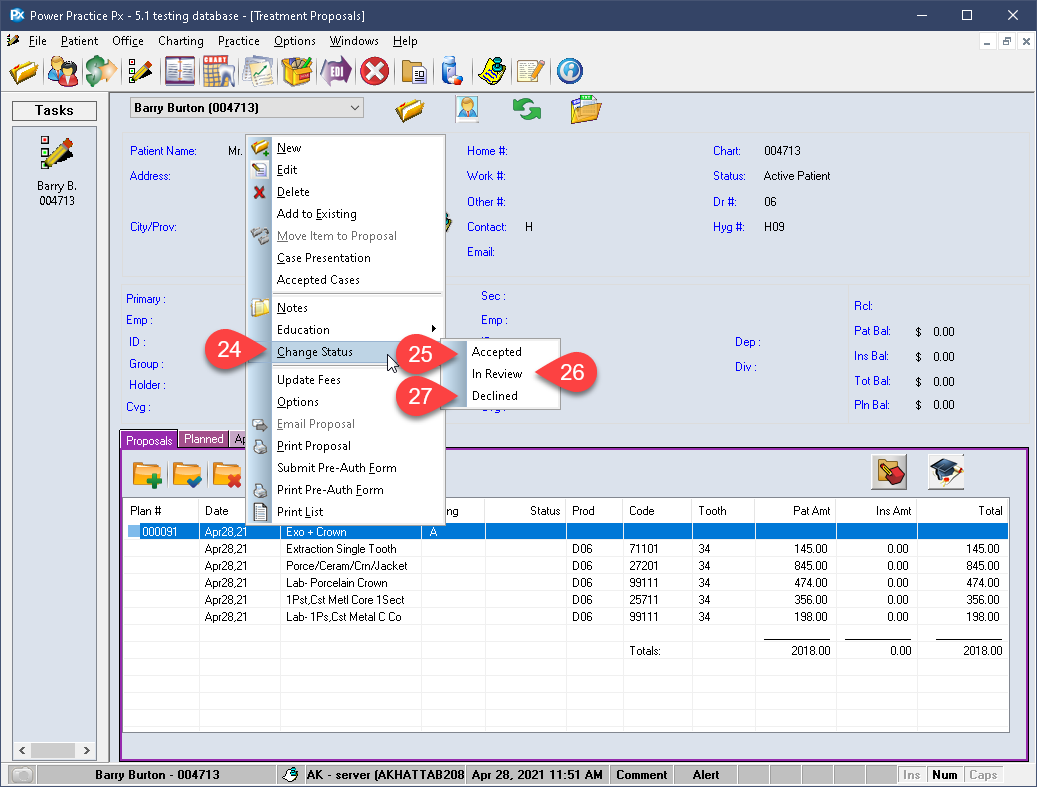This screenshot has height=787, width=1037.
Task: Select plan 000091 row
Action: [567, 532]
